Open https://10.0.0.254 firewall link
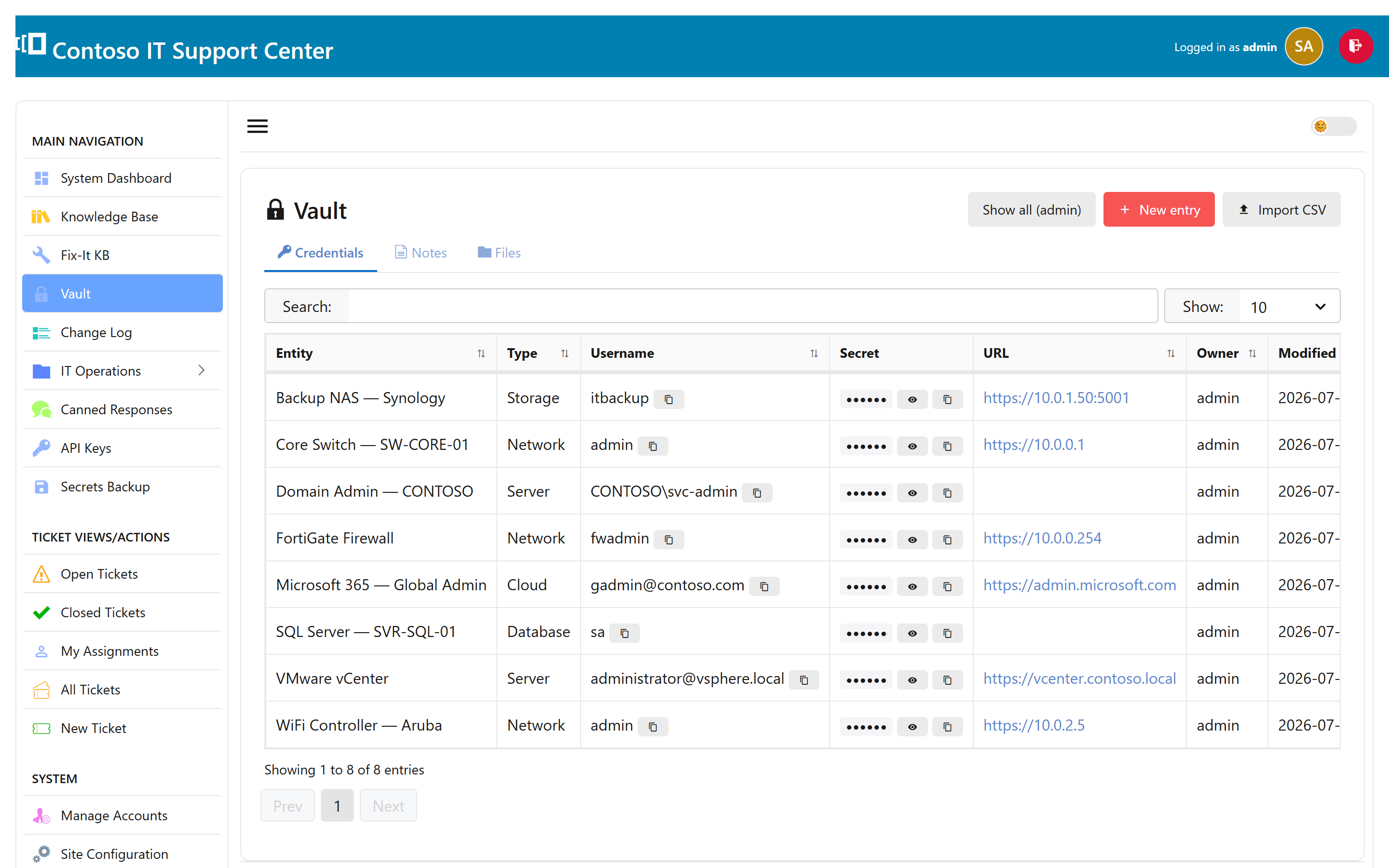The image size is (1389, 868). [x=1042, y=538]
